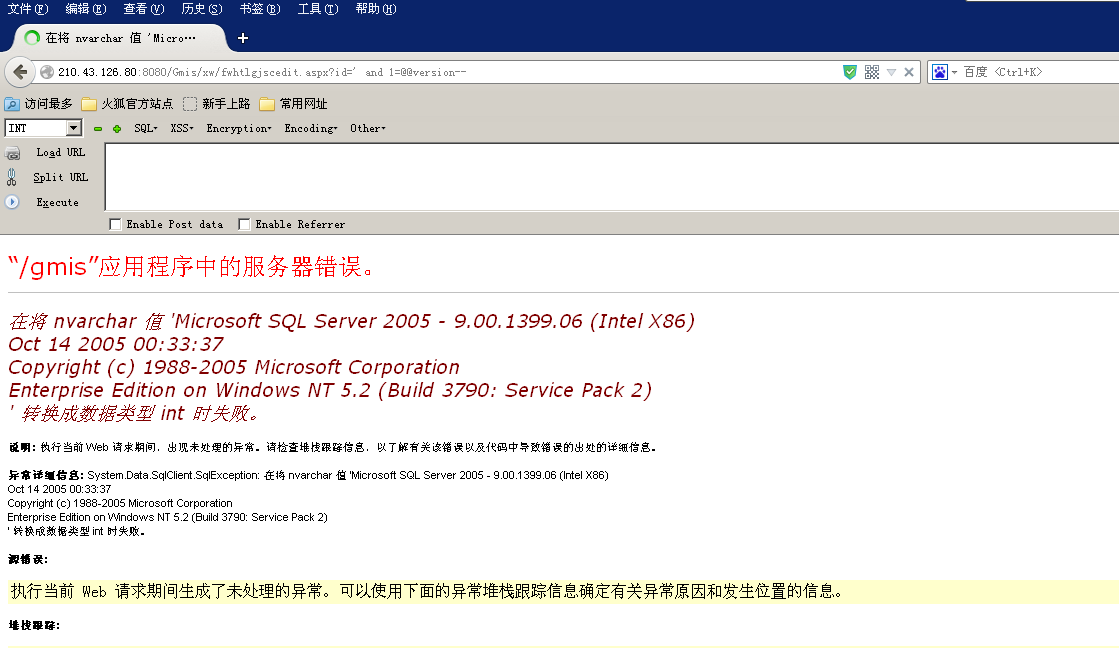1119x648 pixels.
Task: Open the 历史 menu
Action: click(202, 9)
